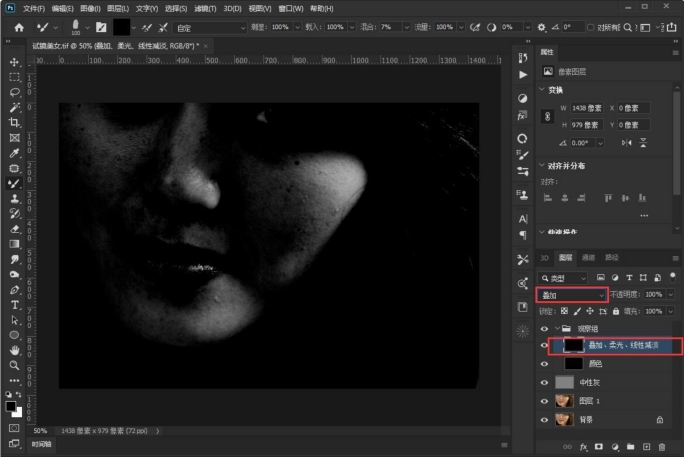Select the Zoom tool in the toolbox
The image size is (684, 457).
pos(14,365)
